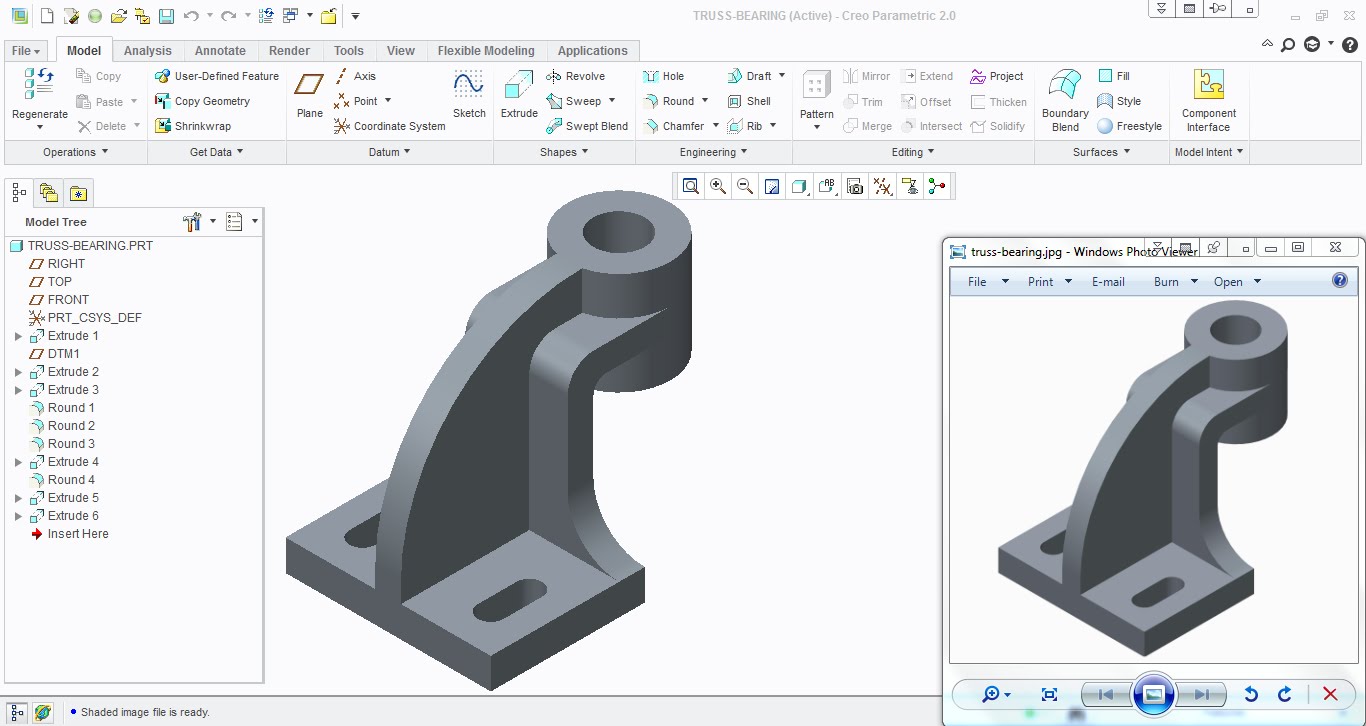1366x726 pixels.
Task: Start the Boundary Blend tool
Action: pos(1063,100)
